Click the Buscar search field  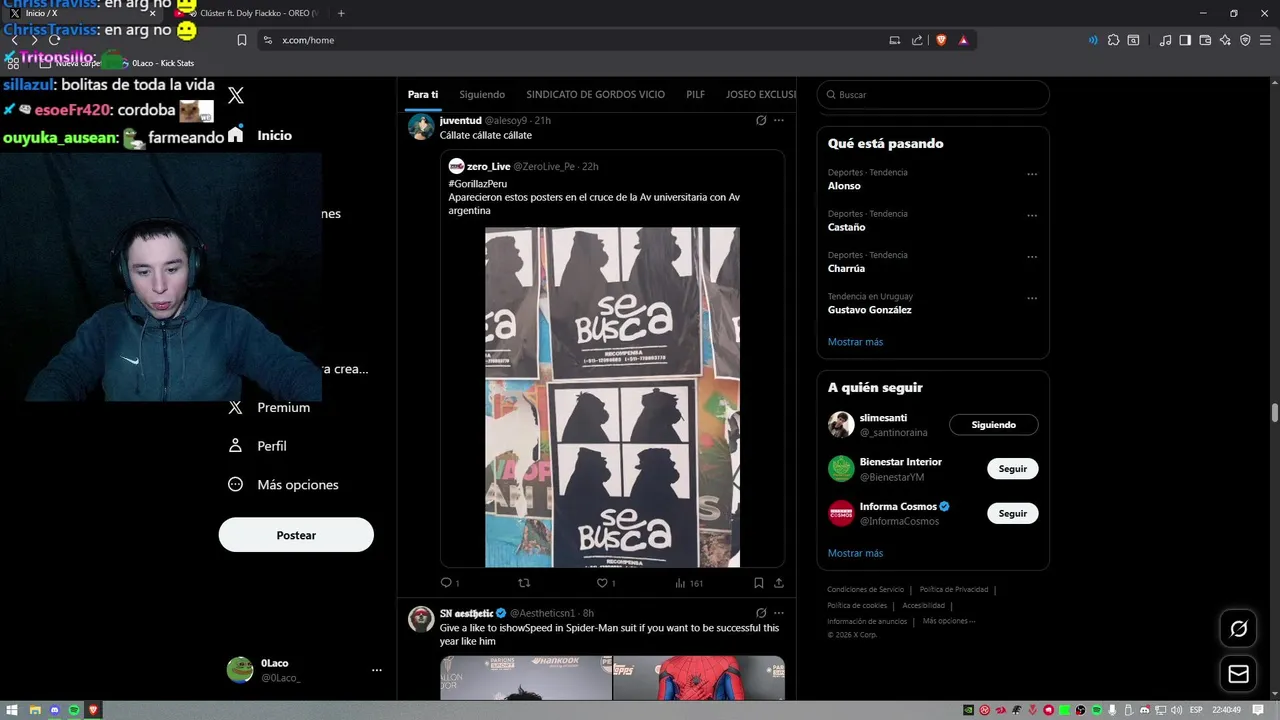[933, 95]
